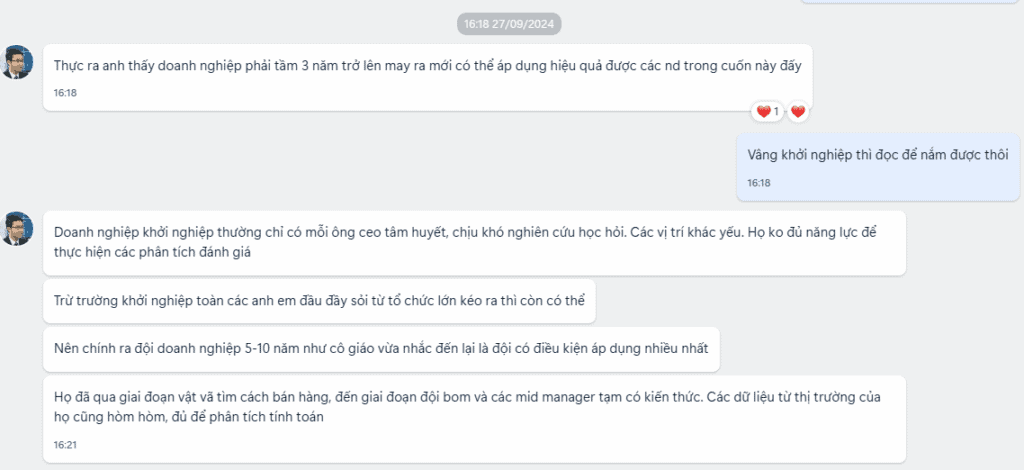Open avatar beside the 'Doanh nghiệp khởi nghiệp' message
1024x470 pixels.
coord(18,228)
